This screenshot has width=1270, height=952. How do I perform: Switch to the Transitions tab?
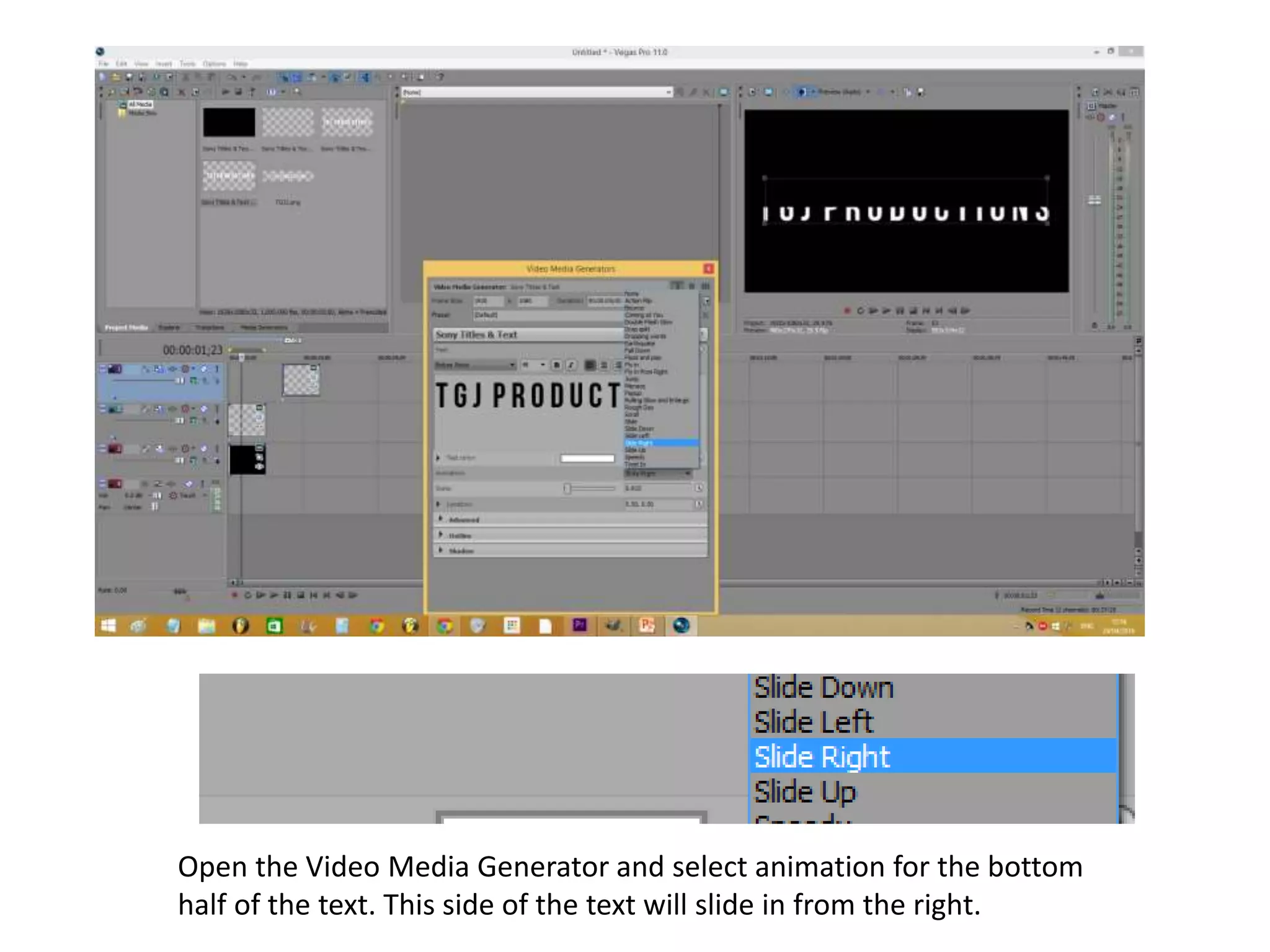[210, 327]
